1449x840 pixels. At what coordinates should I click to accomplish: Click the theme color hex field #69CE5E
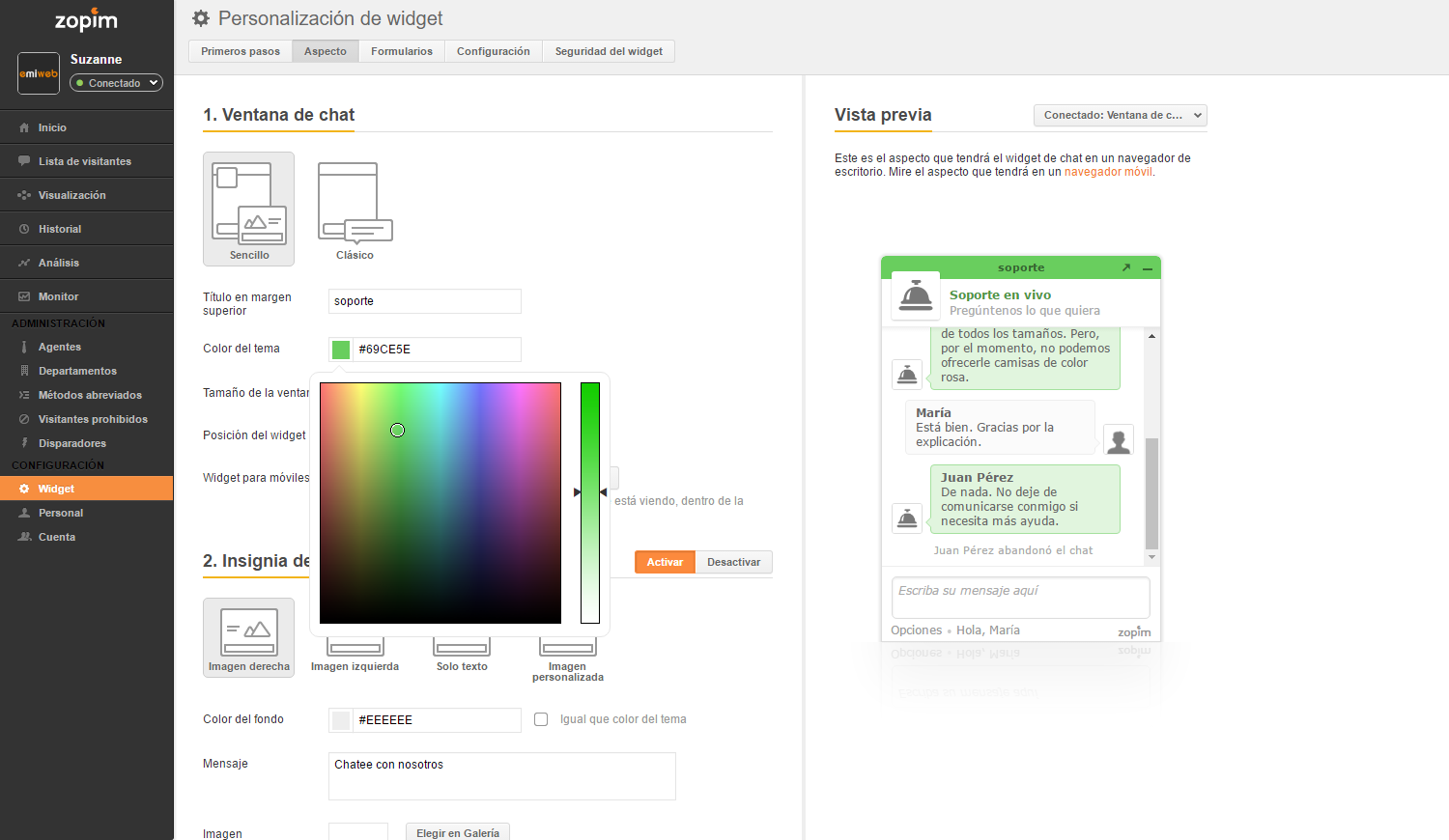[x=438, y=350]
